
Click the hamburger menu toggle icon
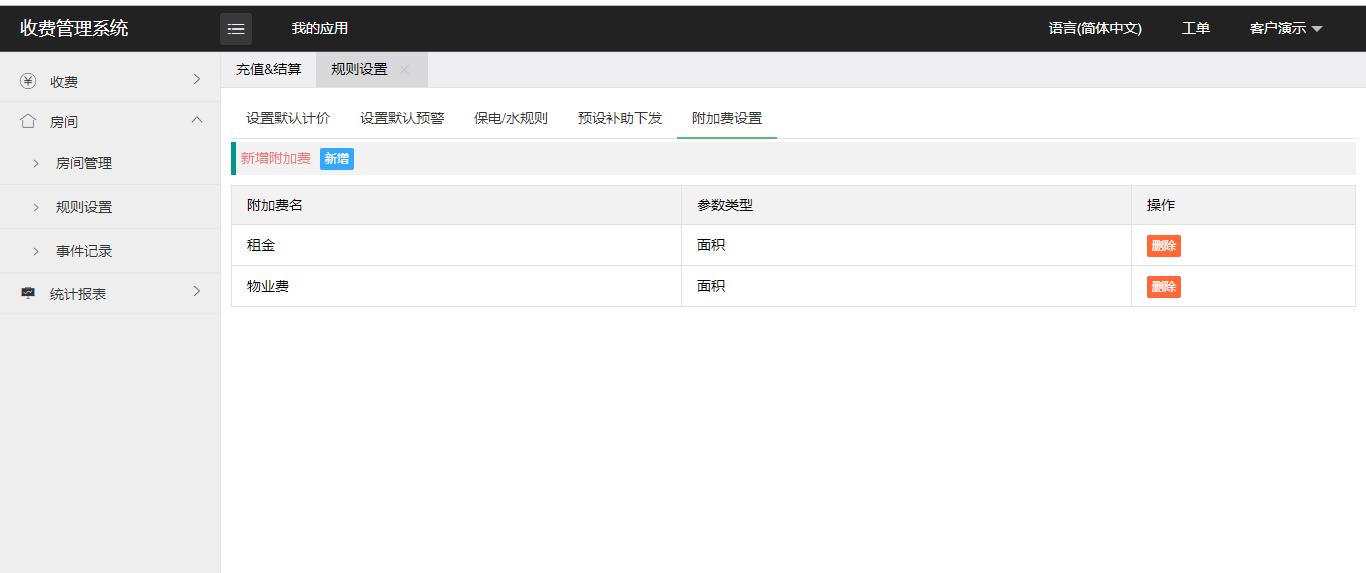tap(236, 29)
